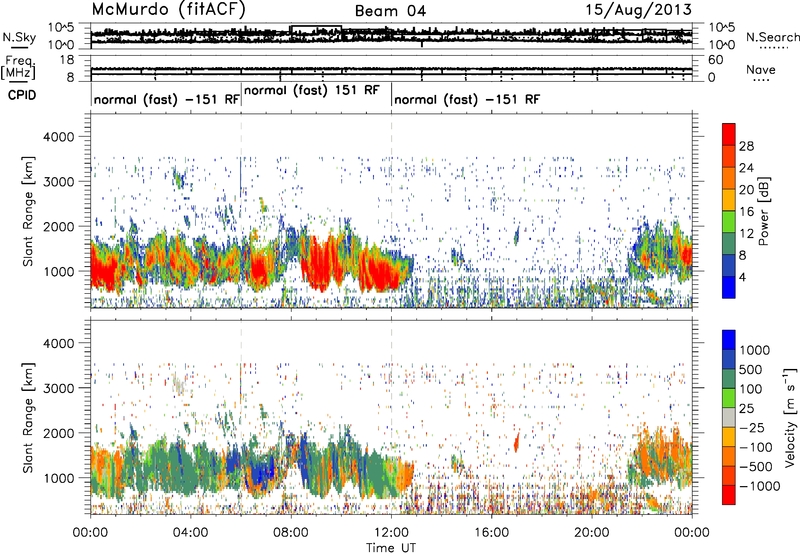Viewport: 800px width, 554px height.
Task: Click velocity panel 'Slant Range [km]' label
Action: [x=28, y=417]
